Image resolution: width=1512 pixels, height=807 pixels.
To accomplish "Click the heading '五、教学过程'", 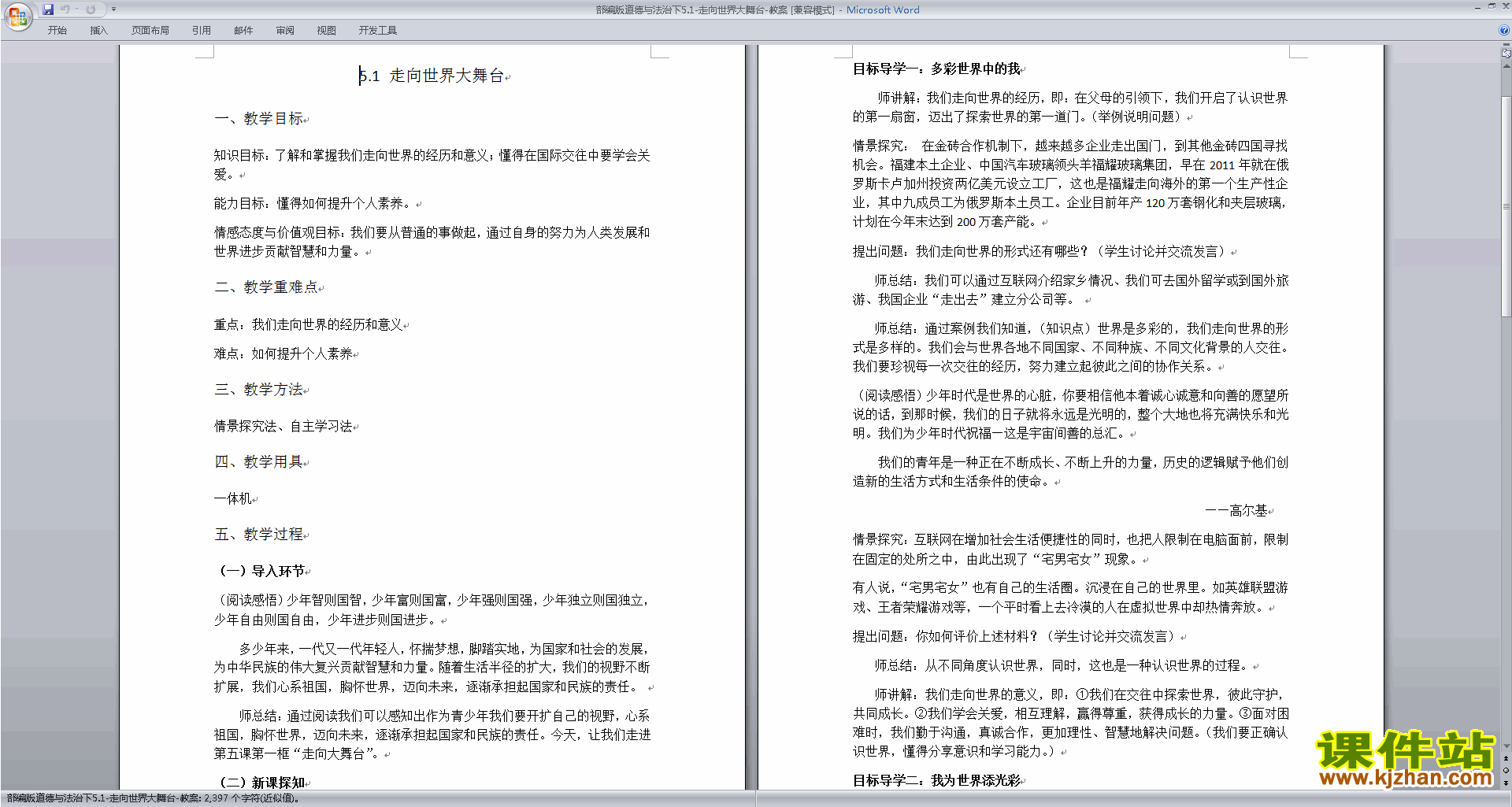I will pyautogui.click(x=259, y=535).
